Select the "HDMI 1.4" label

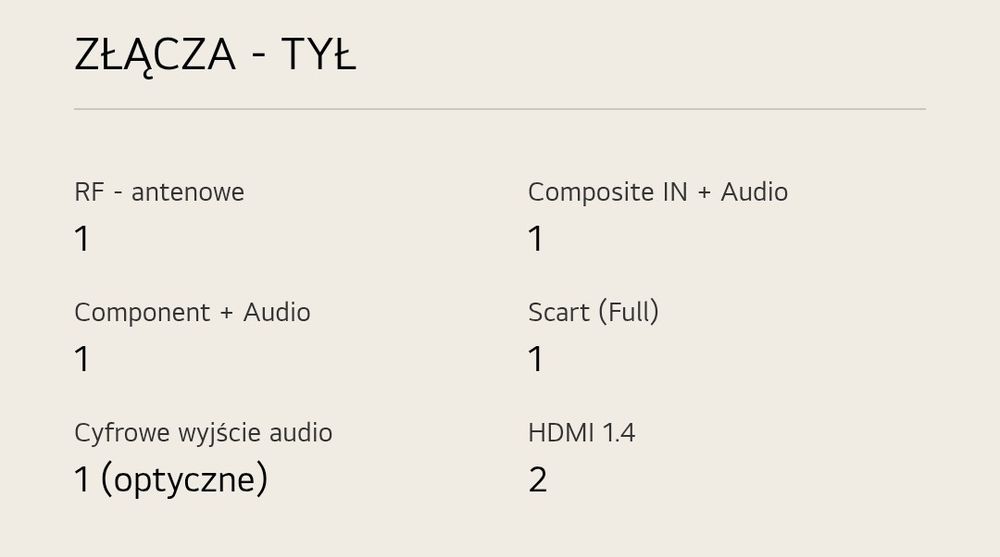[581, 433]
